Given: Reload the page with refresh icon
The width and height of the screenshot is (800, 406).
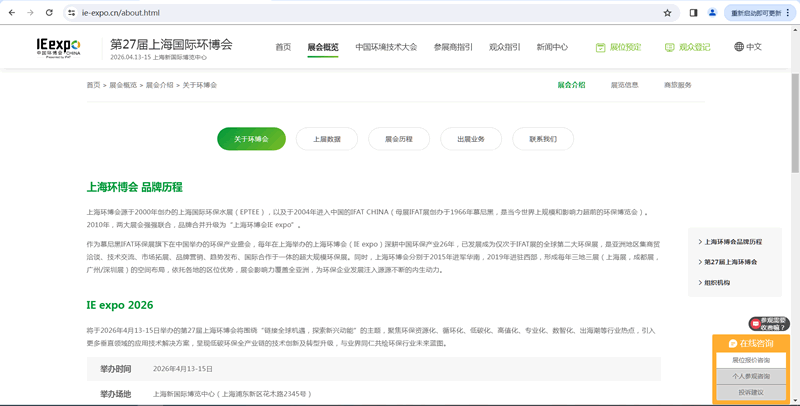Looking at the screenshot, I should pos(49,13).
